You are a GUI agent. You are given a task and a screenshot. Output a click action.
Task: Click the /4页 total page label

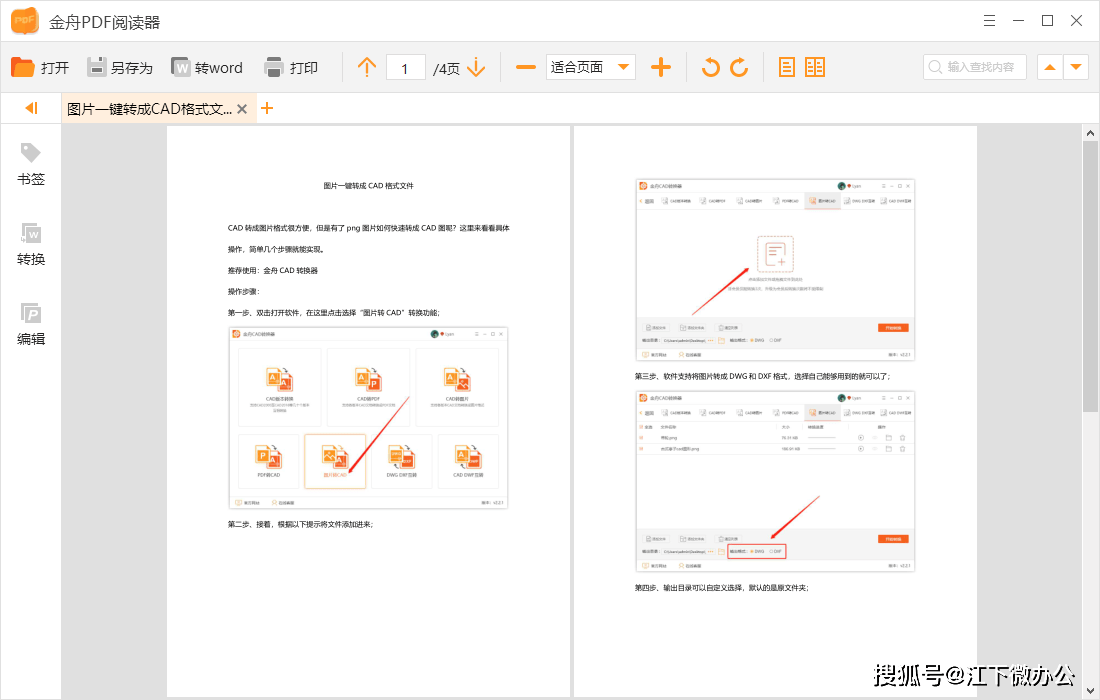[x=446, y=69]
